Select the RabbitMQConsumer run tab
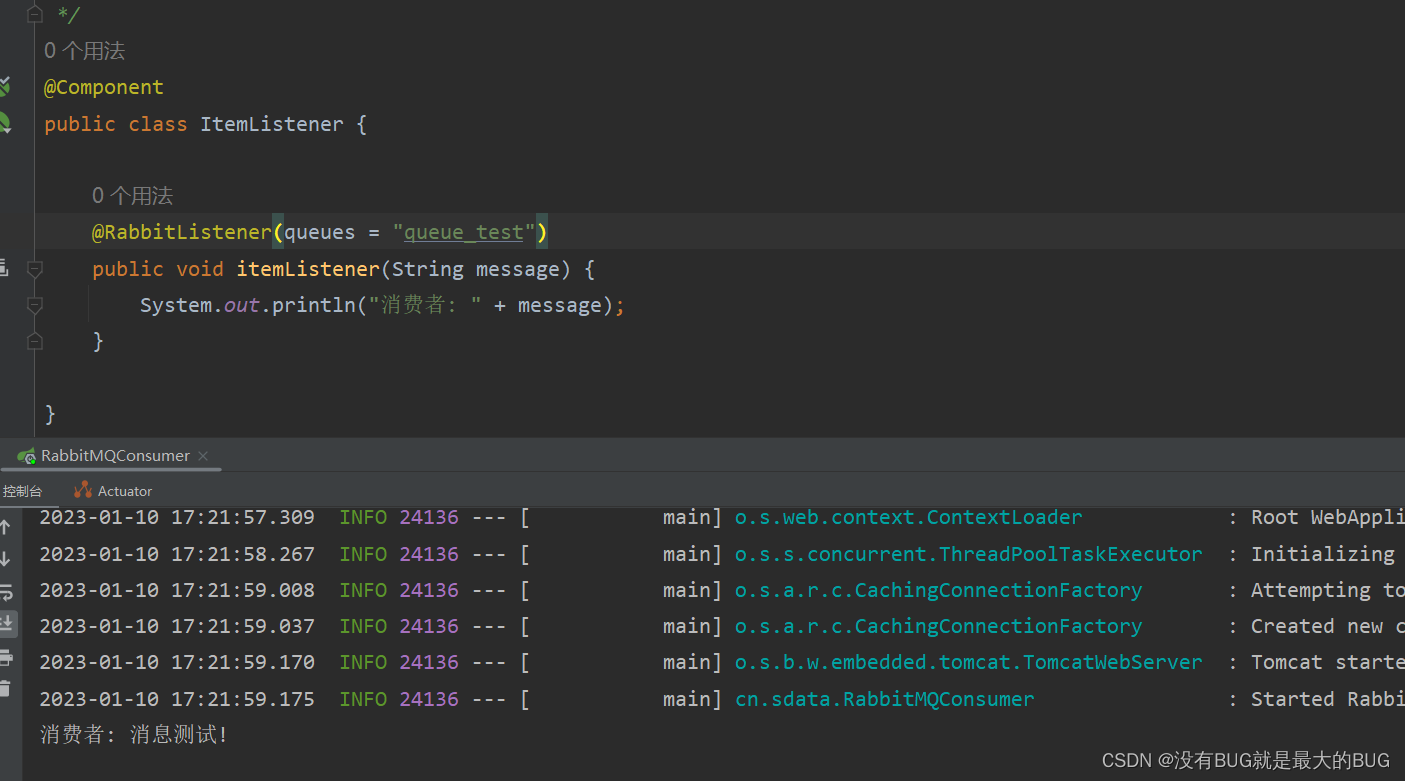Screen dimensions: 1405x781 coord(115,456)
